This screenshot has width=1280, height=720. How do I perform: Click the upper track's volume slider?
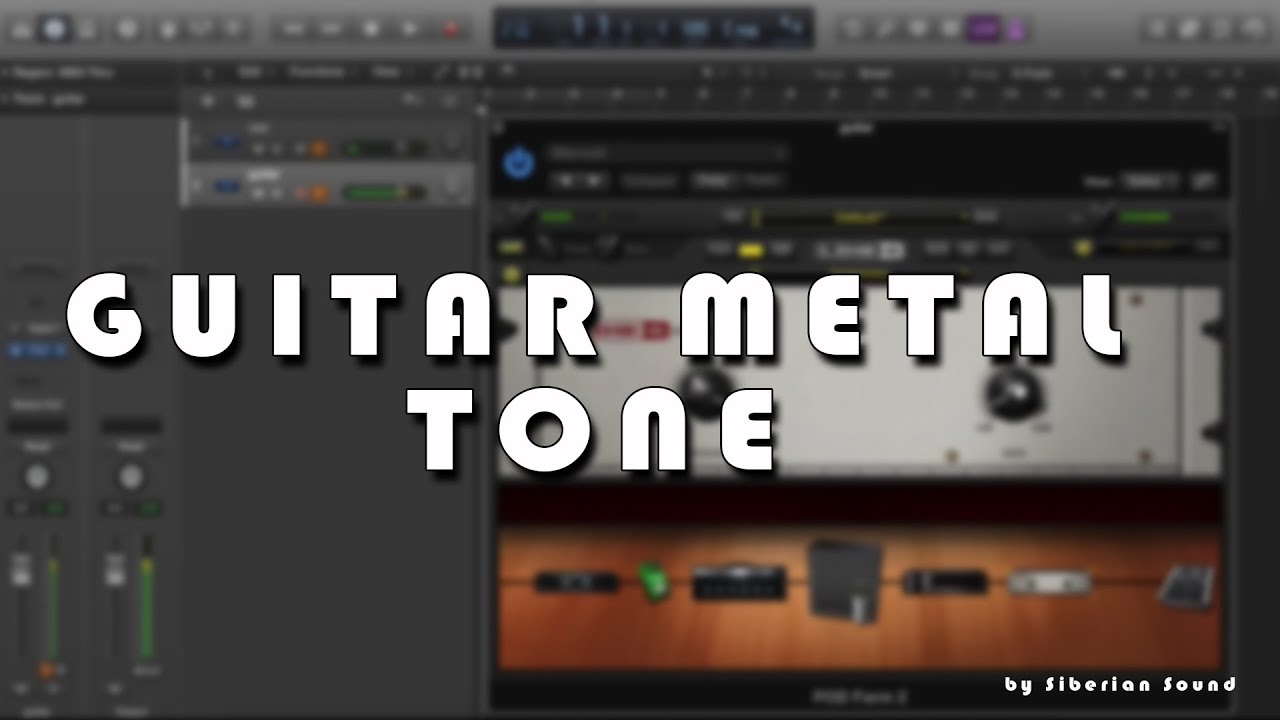[x=383, y=149]
